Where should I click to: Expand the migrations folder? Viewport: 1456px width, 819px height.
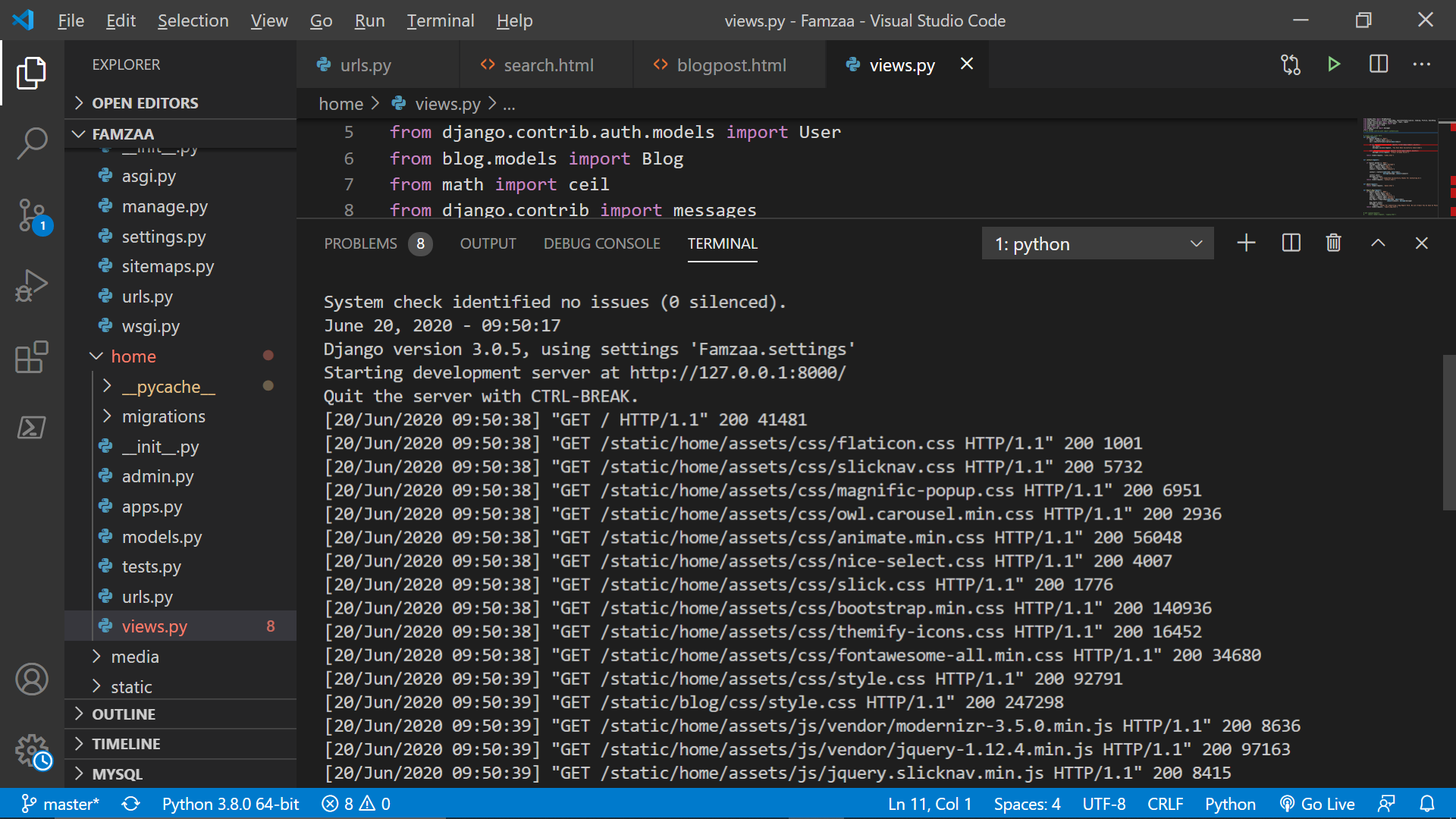point(163,416)
